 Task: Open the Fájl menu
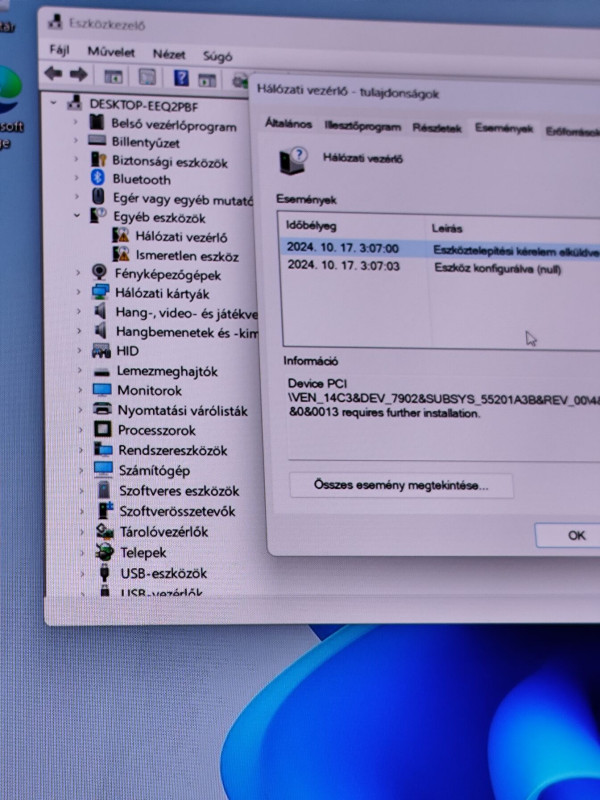pyautogui.click(x=59, y=50)
